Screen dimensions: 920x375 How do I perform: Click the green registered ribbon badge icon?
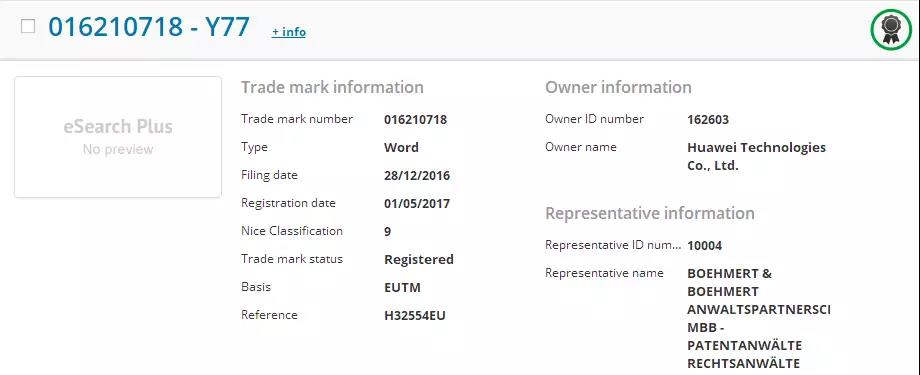click(x=891, y=29)
